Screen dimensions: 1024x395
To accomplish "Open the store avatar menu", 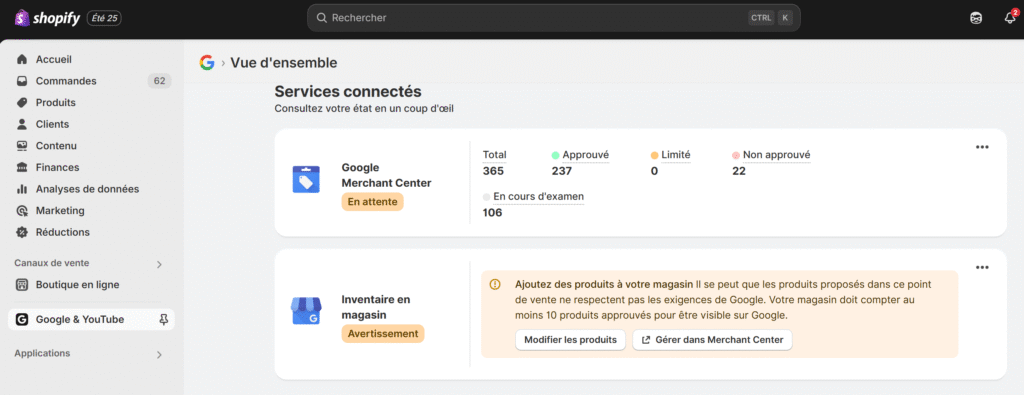I will pos(976,18).
